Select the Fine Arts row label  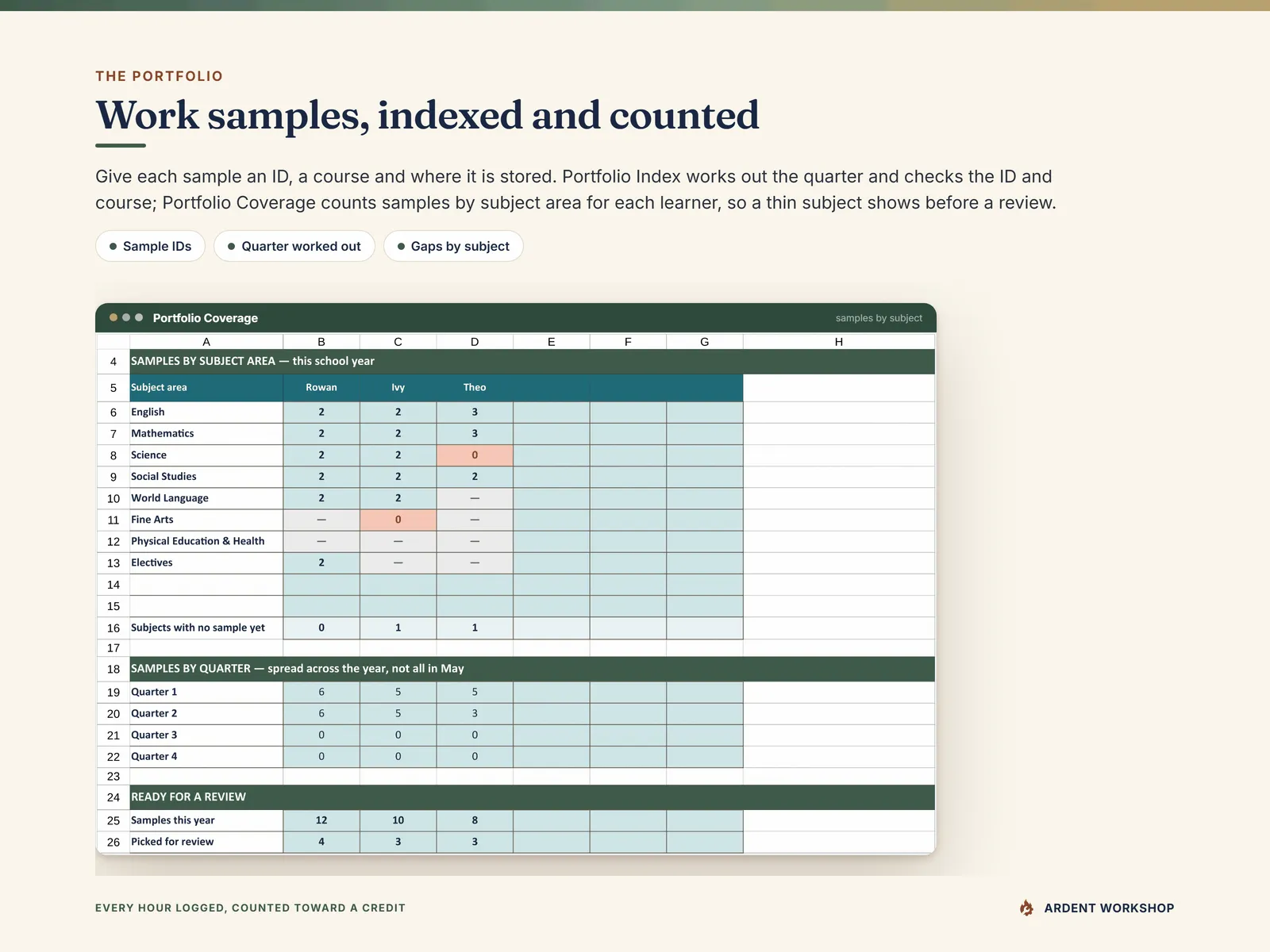tap(206, 520)
